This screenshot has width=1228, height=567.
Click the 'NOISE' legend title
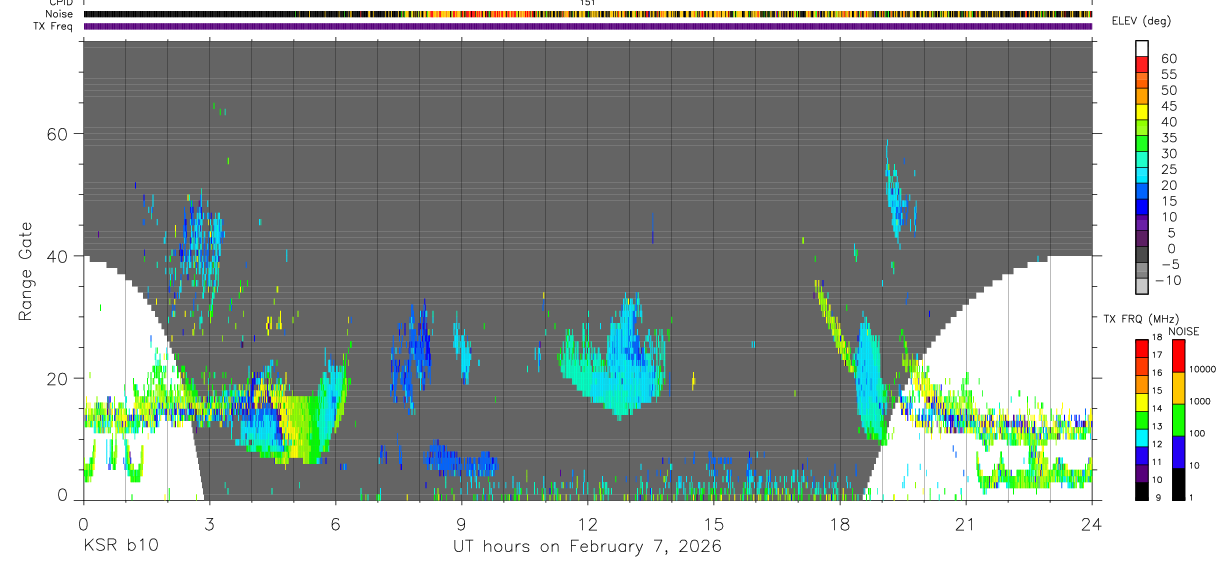click(x=1184, y=331)
